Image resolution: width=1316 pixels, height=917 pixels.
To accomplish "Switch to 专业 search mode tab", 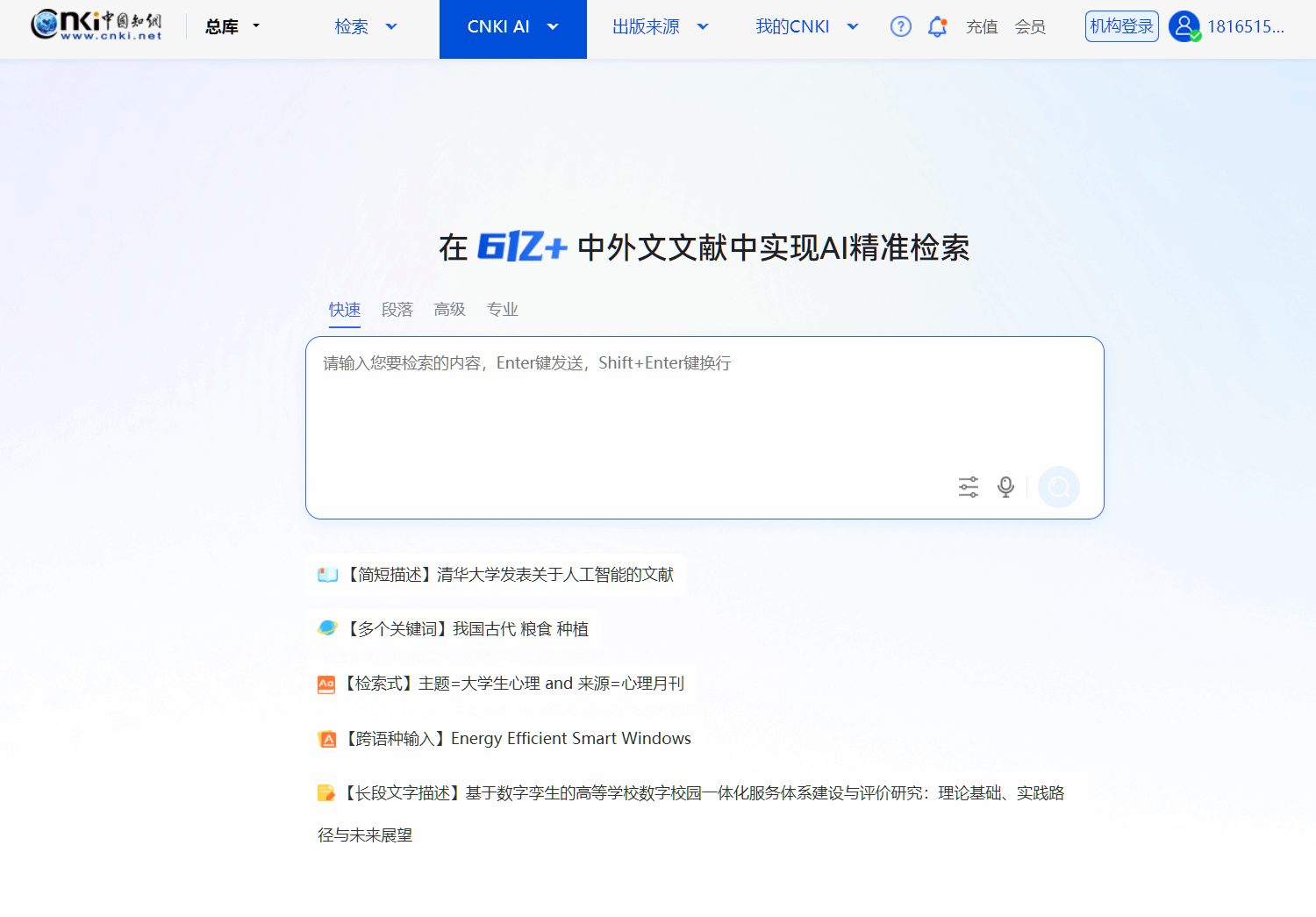I will (502, 310).
